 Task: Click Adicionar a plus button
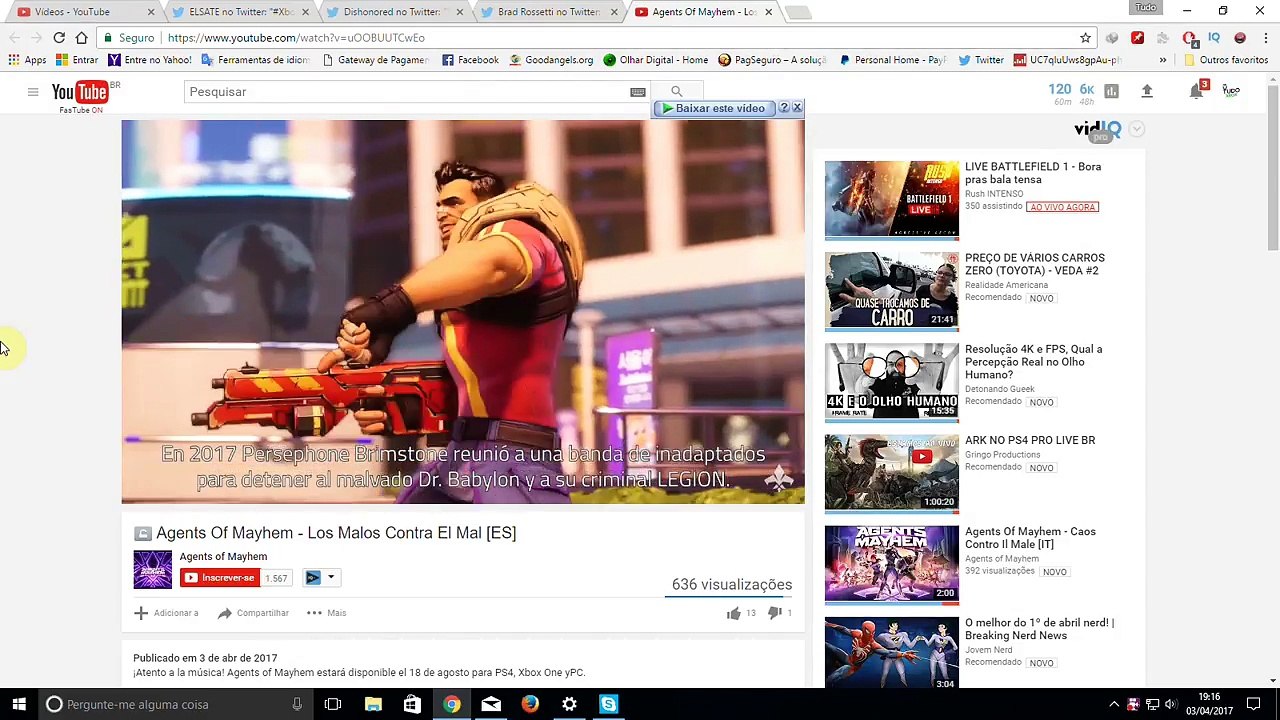tap(141, 613)
